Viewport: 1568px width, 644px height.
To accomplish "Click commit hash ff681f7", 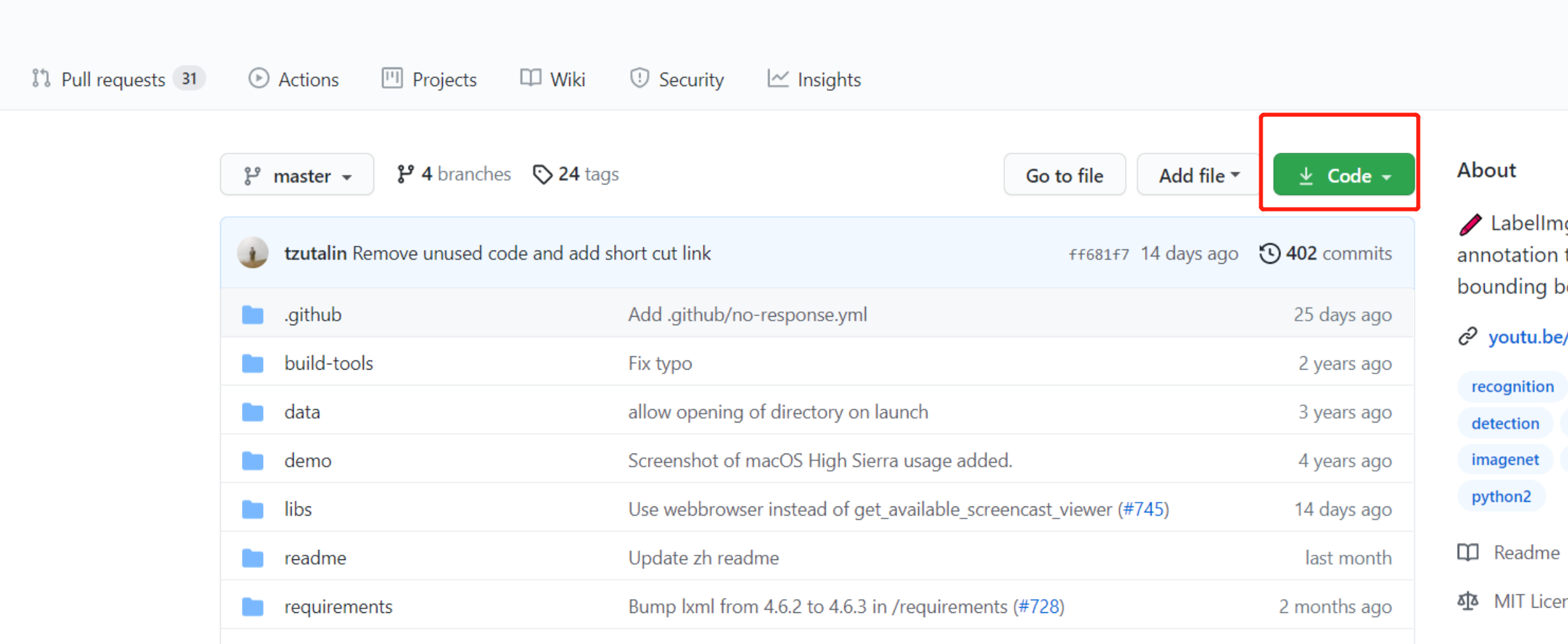I will [x=1099, y=254].
